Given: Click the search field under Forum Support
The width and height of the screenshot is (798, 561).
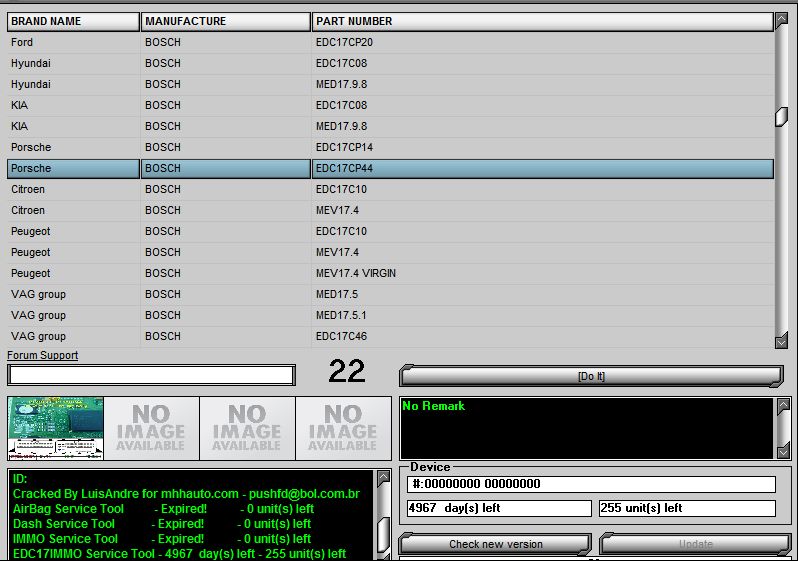Looking at the screenshot, I should pos(151,375).
